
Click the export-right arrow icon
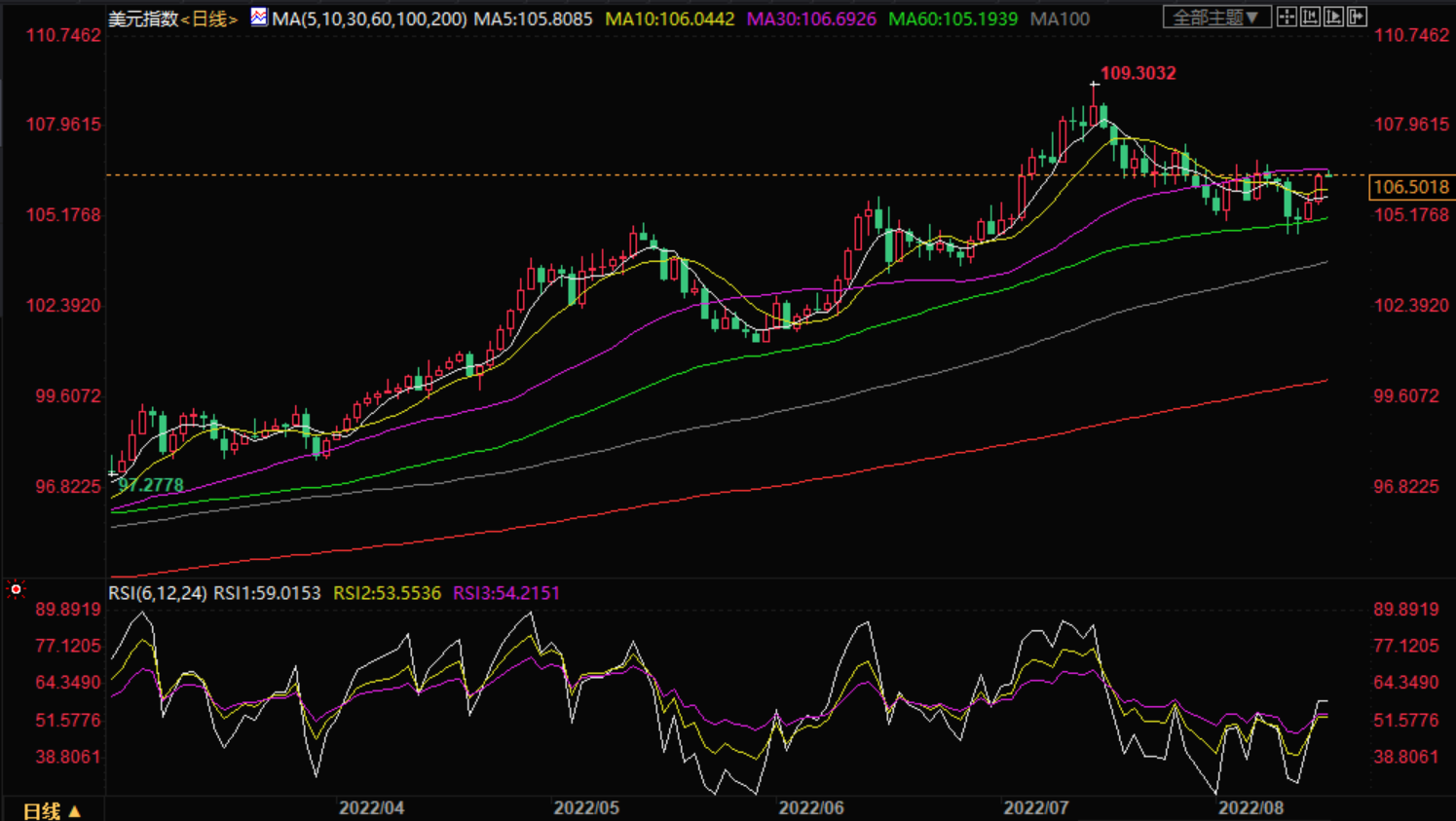click(1357, 17)
